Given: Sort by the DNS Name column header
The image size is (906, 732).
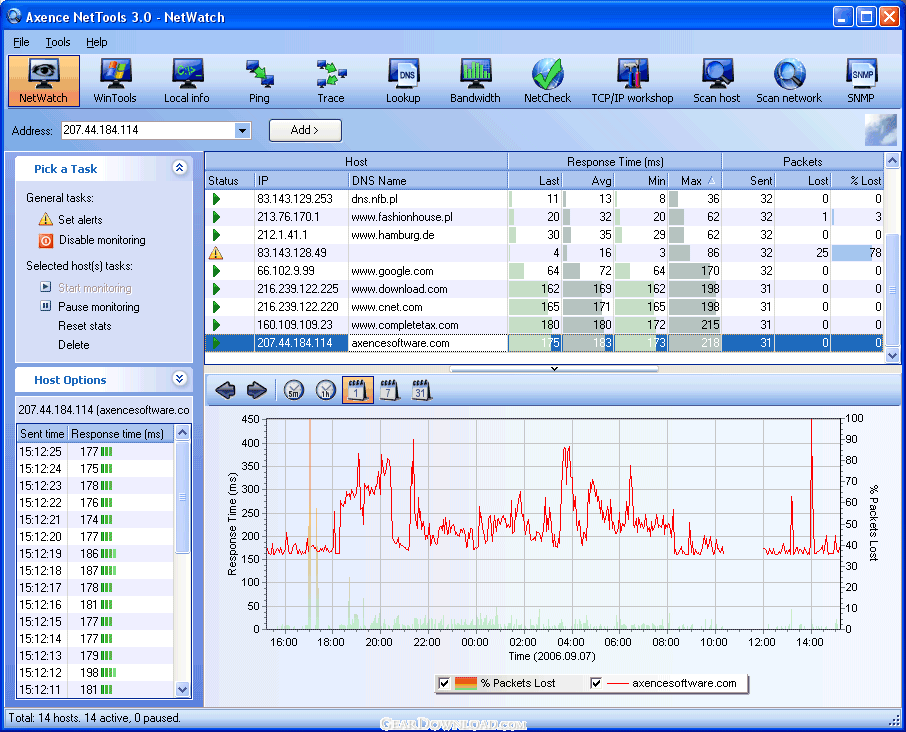Looking at the screenshot, I should [x=428, y=181].
